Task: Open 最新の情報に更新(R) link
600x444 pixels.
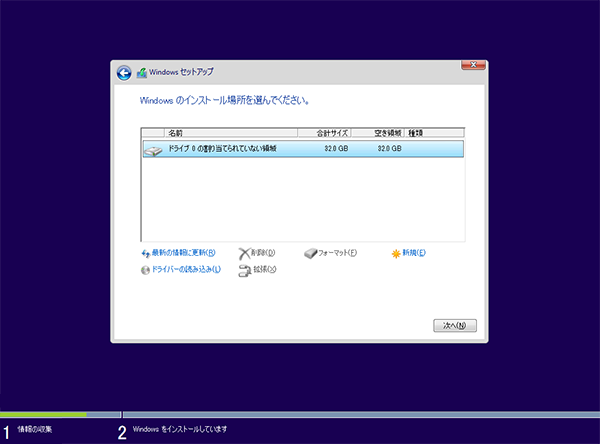Action: (x=184, y=253)
